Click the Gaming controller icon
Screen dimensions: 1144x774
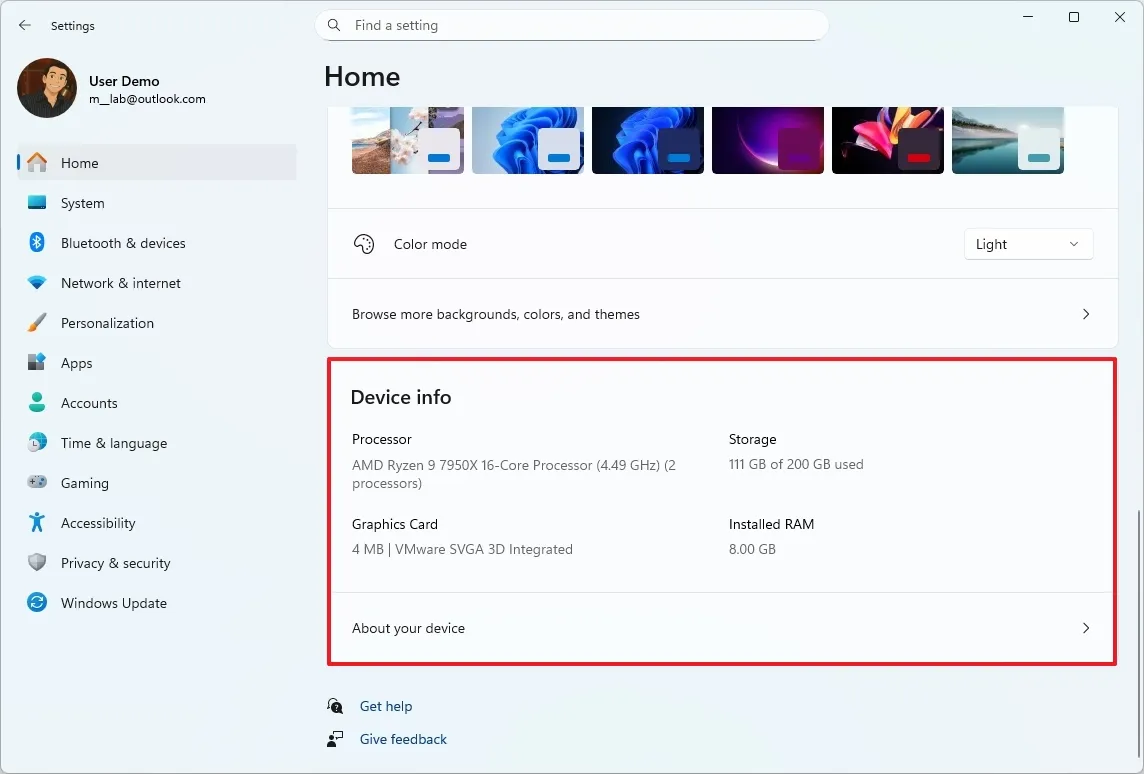[37, 483]
